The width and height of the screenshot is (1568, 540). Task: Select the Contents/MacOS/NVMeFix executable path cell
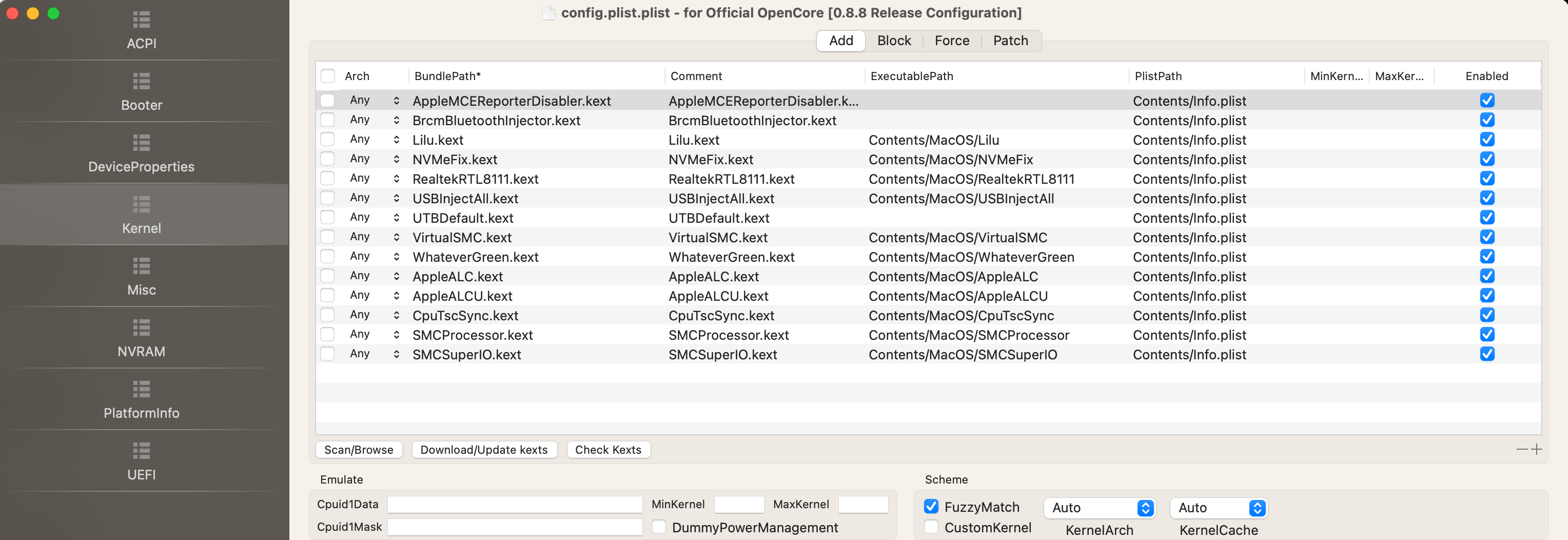(950, 160)
